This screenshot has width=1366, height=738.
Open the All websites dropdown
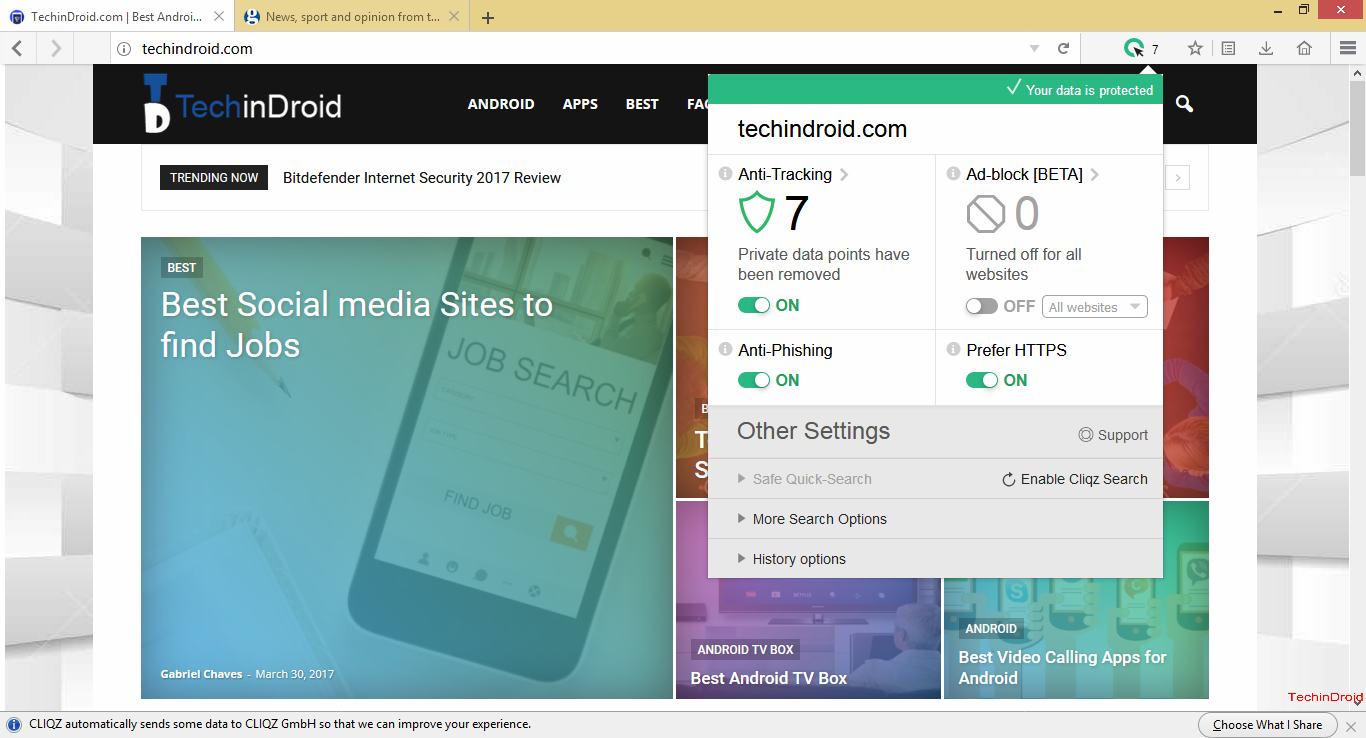click(x=1095, y=307)
